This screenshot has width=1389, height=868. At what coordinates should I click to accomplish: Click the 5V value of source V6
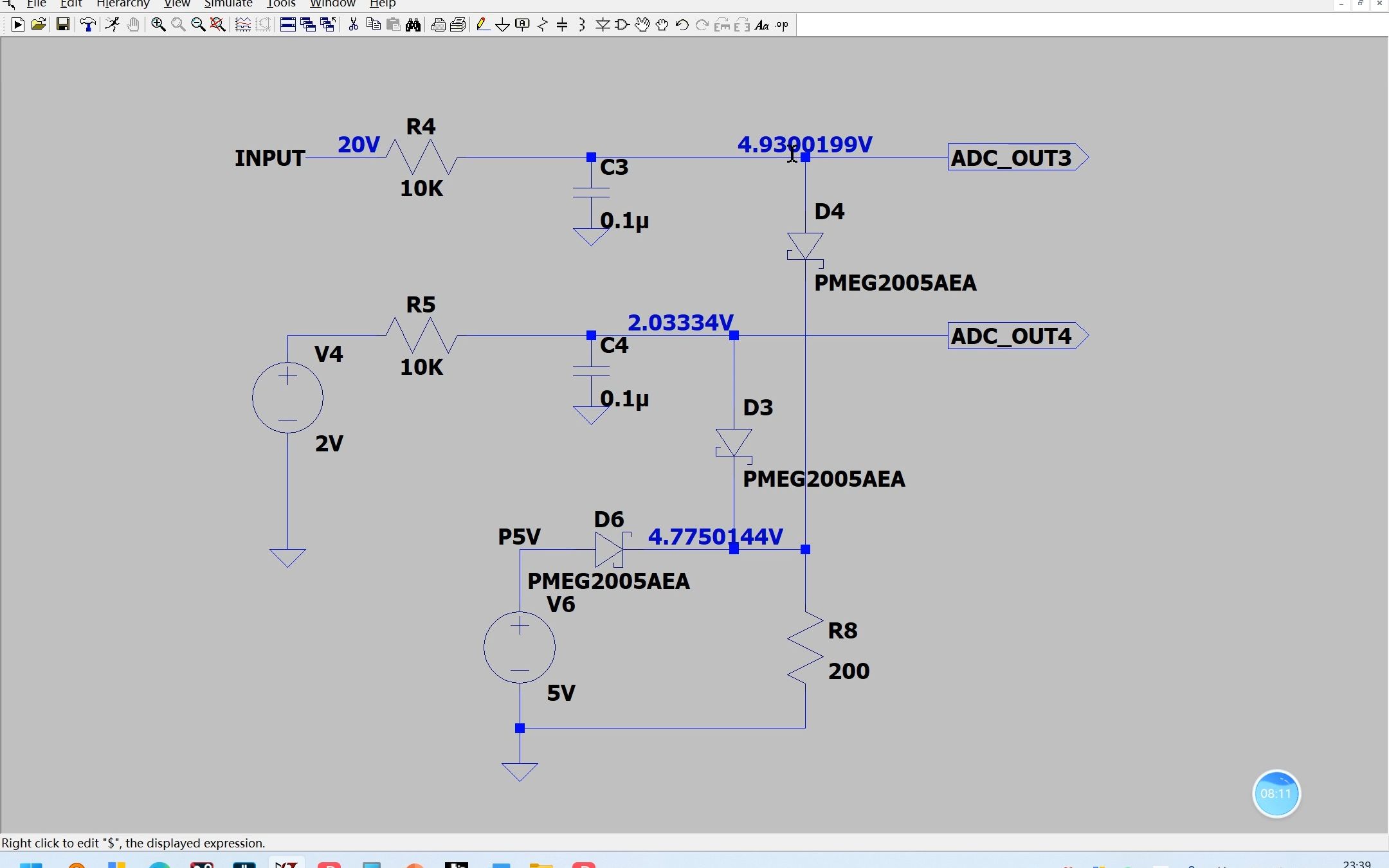click(561, 693)
